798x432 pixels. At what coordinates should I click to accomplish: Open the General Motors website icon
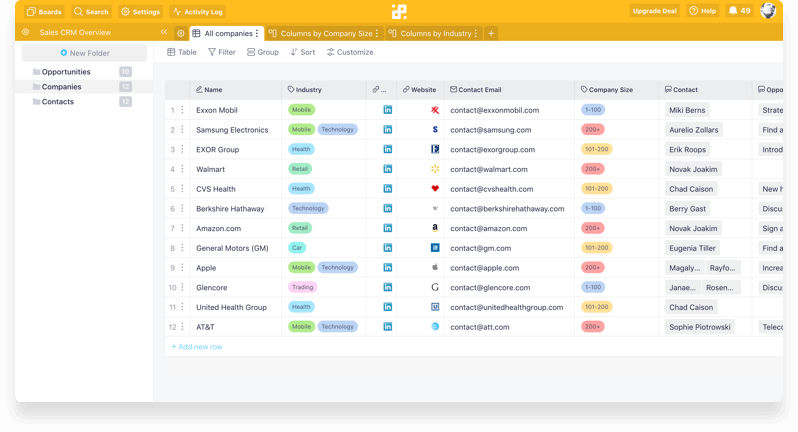click(435, 248)
